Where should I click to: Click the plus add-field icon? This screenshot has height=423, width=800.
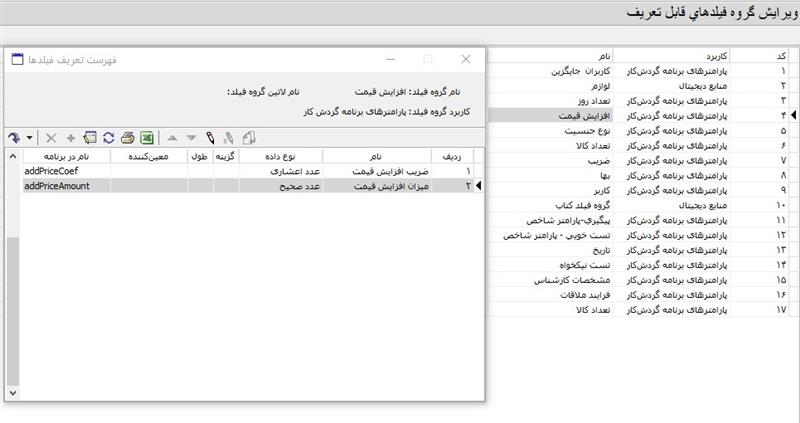click(70, 137)
